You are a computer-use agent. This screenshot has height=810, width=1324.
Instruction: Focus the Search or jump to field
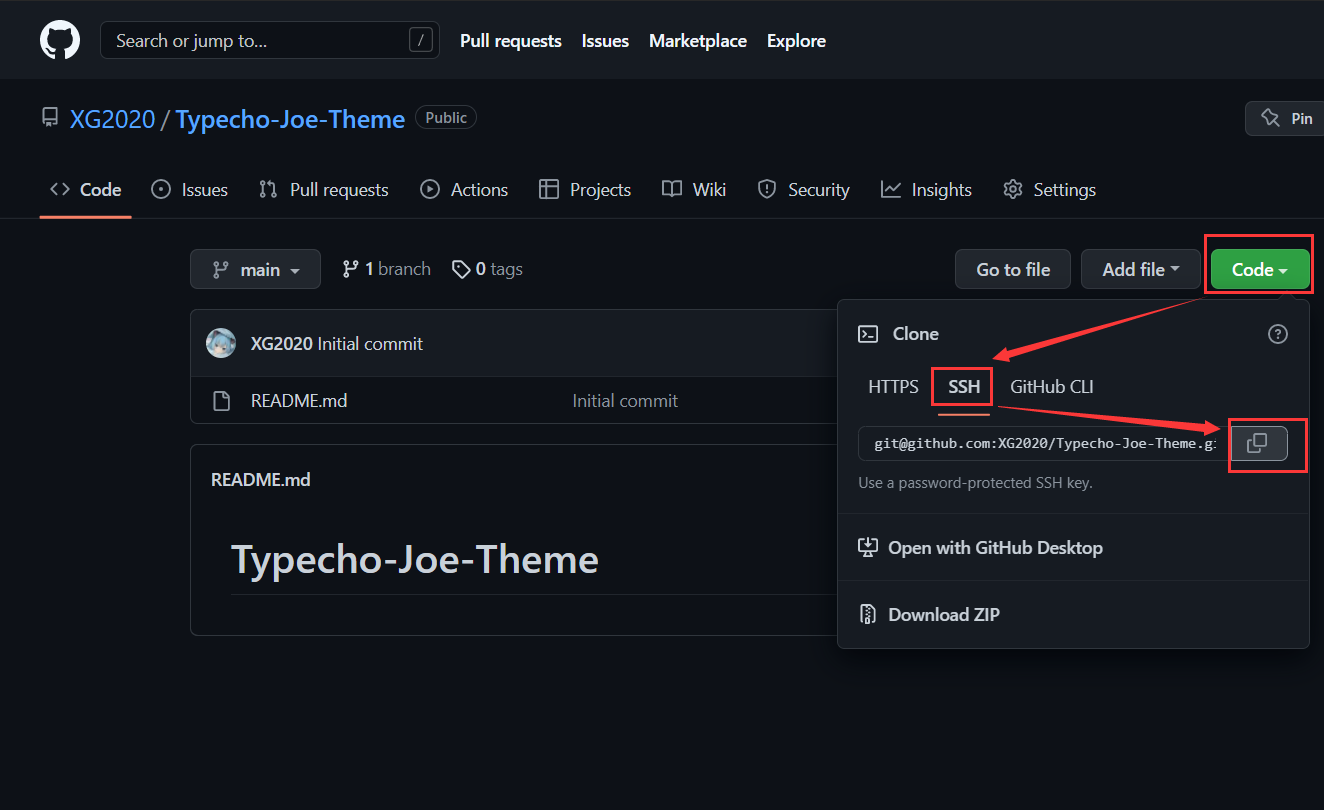(270, 40)
